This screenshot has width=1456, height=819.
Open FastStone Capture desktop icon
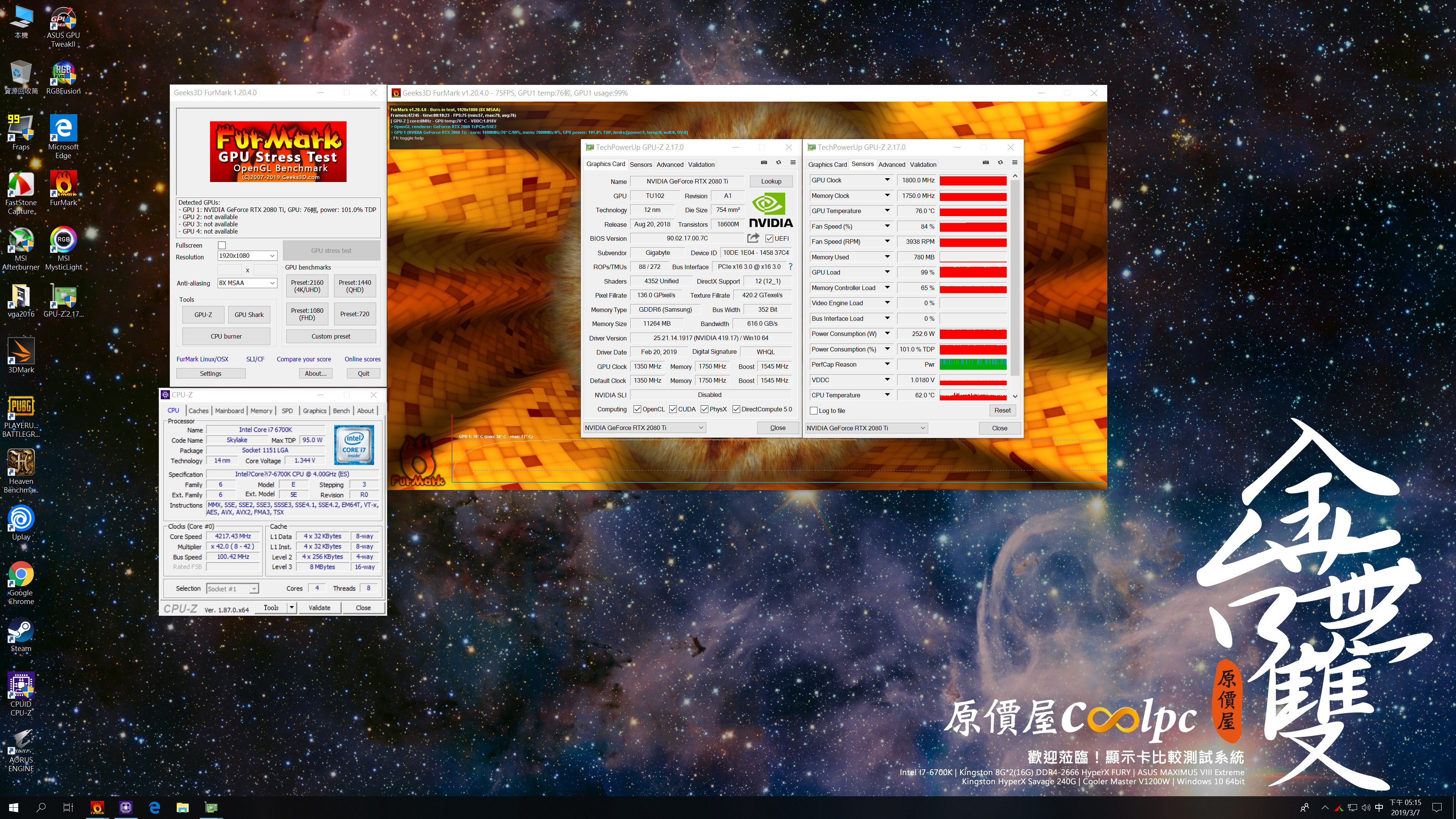[x=21, y=193]
